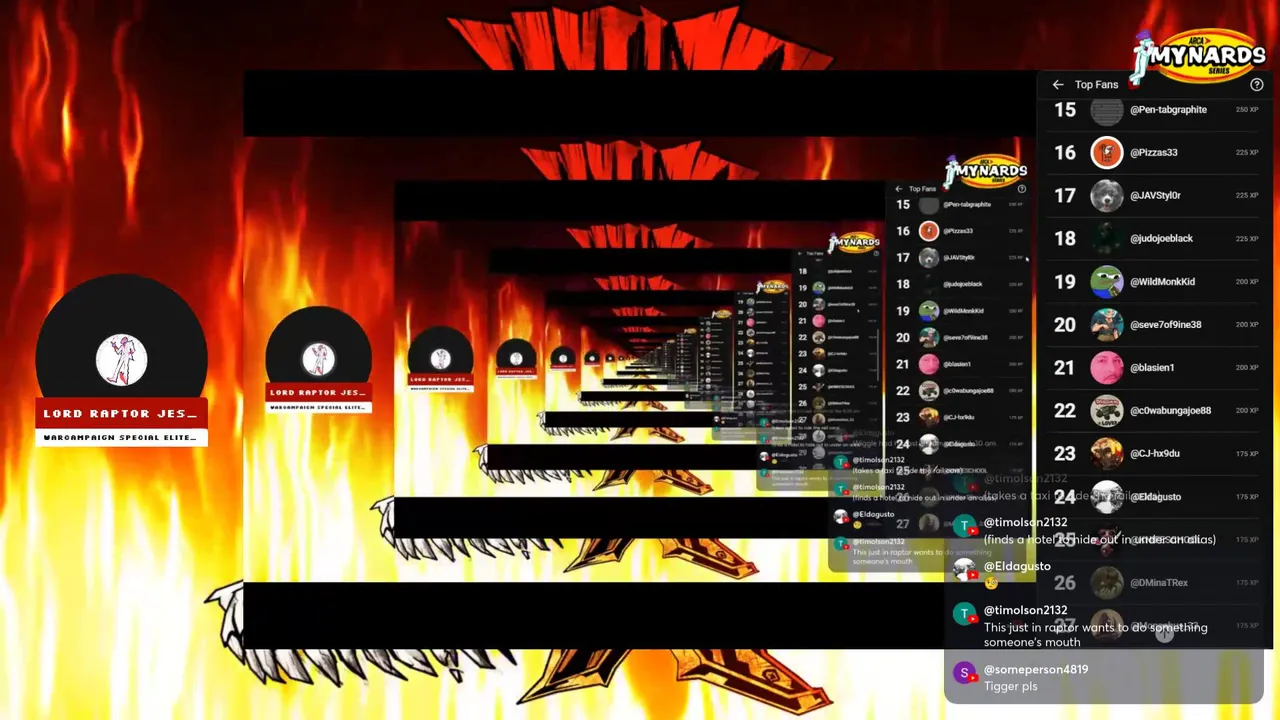Select username @blasien1
This screenshot has height=720, width=1280.
point(1151,368)
